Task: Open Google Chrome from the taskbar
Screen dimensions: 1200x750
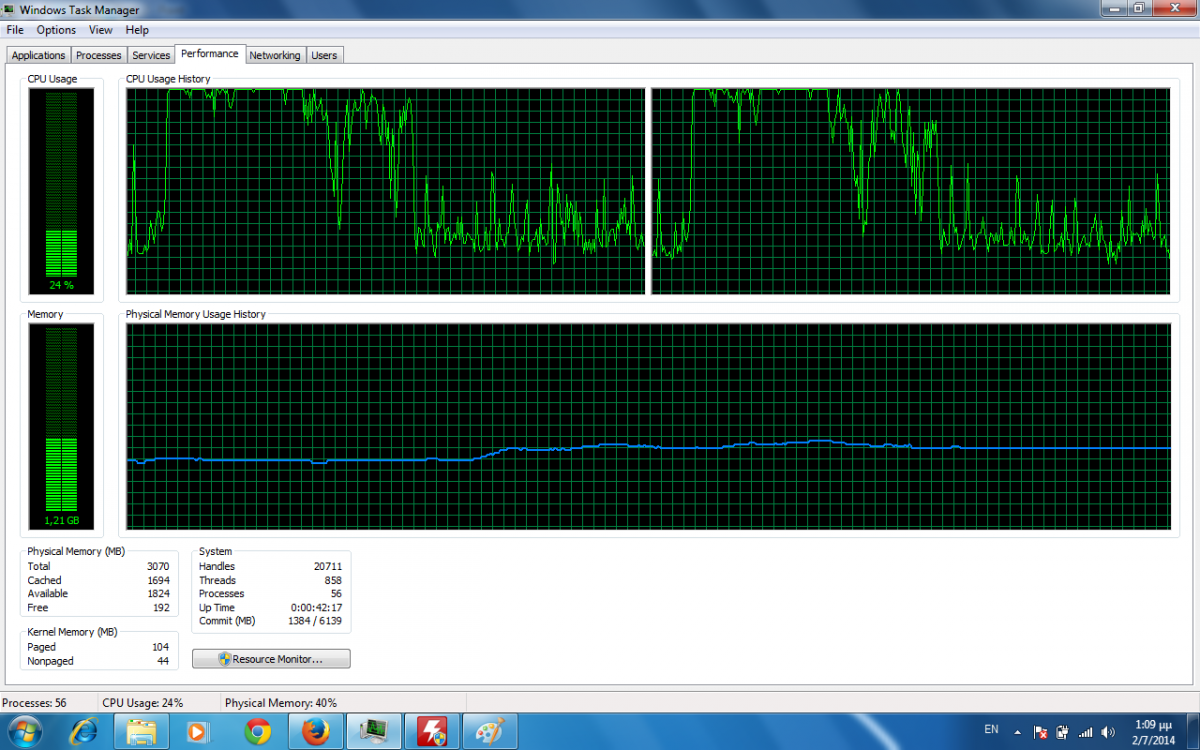Action: pyautogui.click(x=257, y=731)
